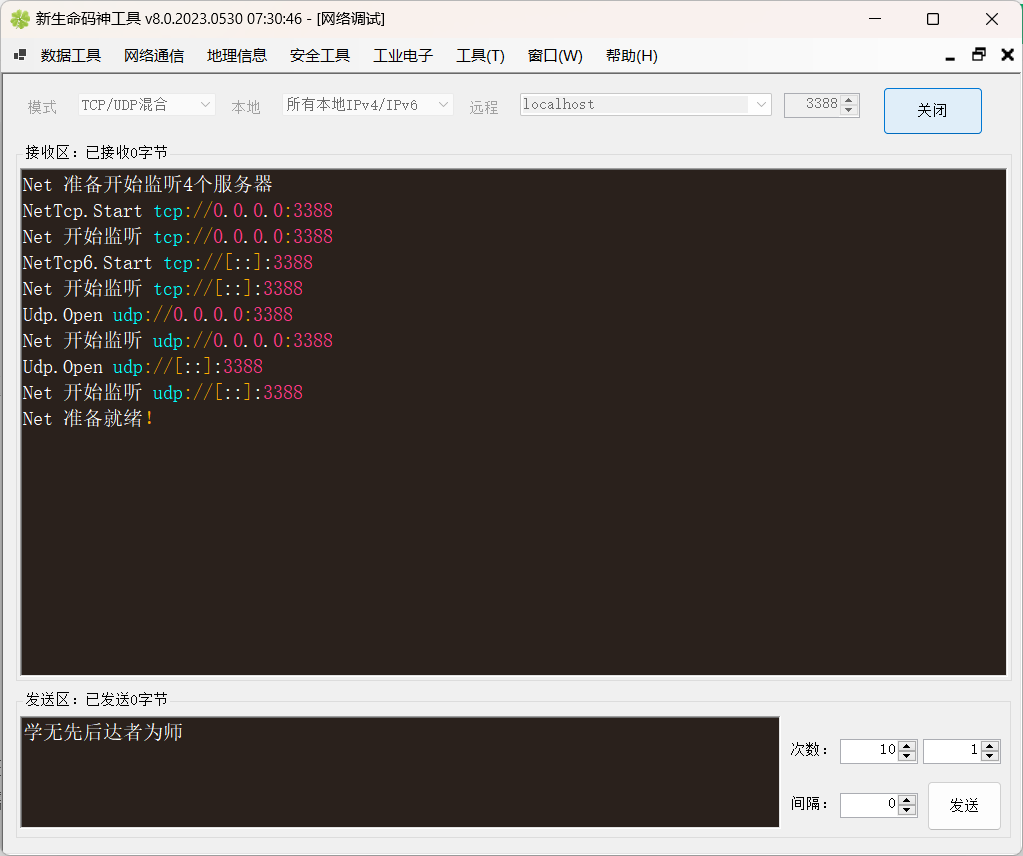Click the 关闭 button
This screenshot has width=1023, height=856.
(x=932, y=111)
